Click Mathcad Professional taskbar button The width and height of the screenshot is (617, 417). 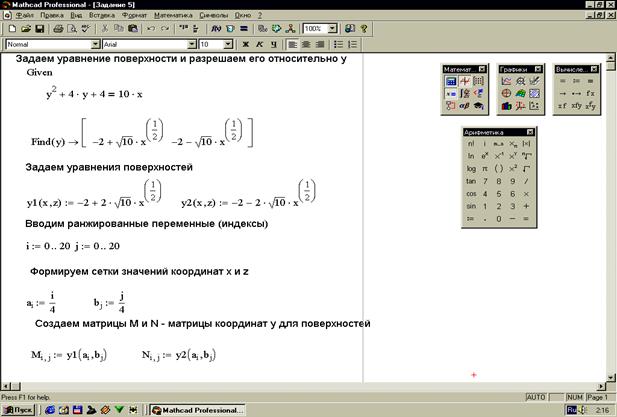coord(198,410)
